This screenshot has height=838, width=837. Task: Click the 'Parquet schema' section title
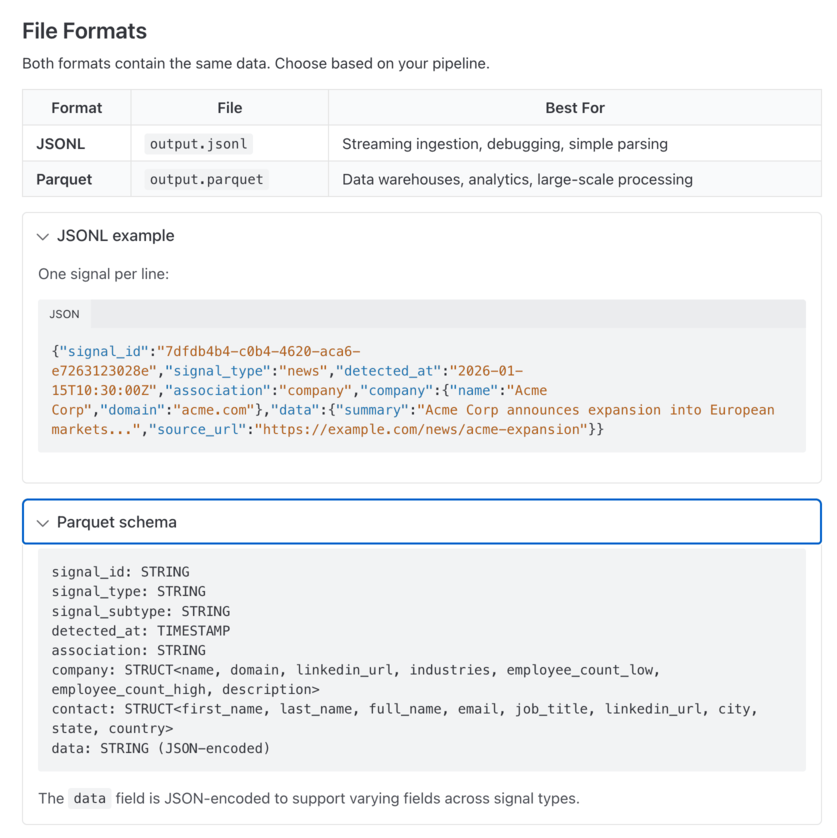click(117, 522)
